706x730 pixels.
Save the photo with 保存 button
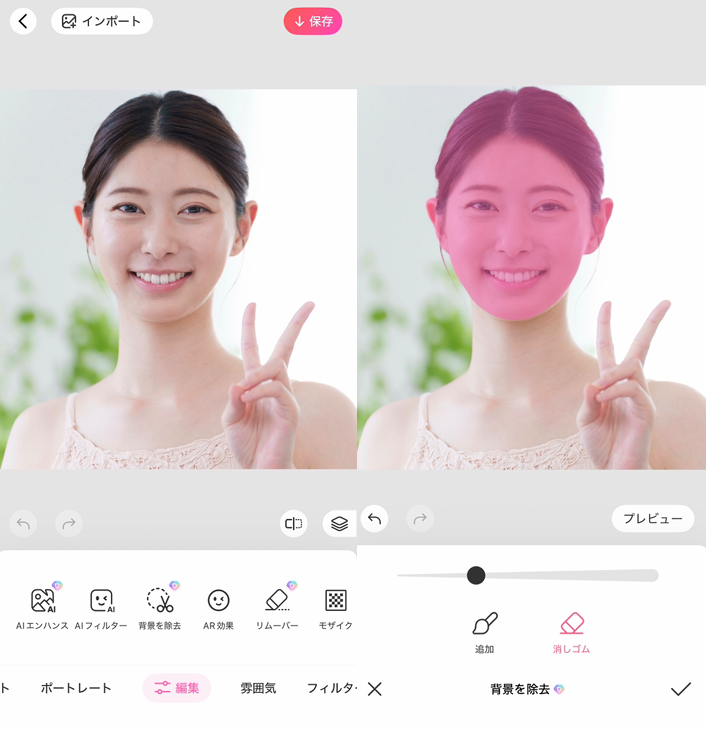pos(313,21)
